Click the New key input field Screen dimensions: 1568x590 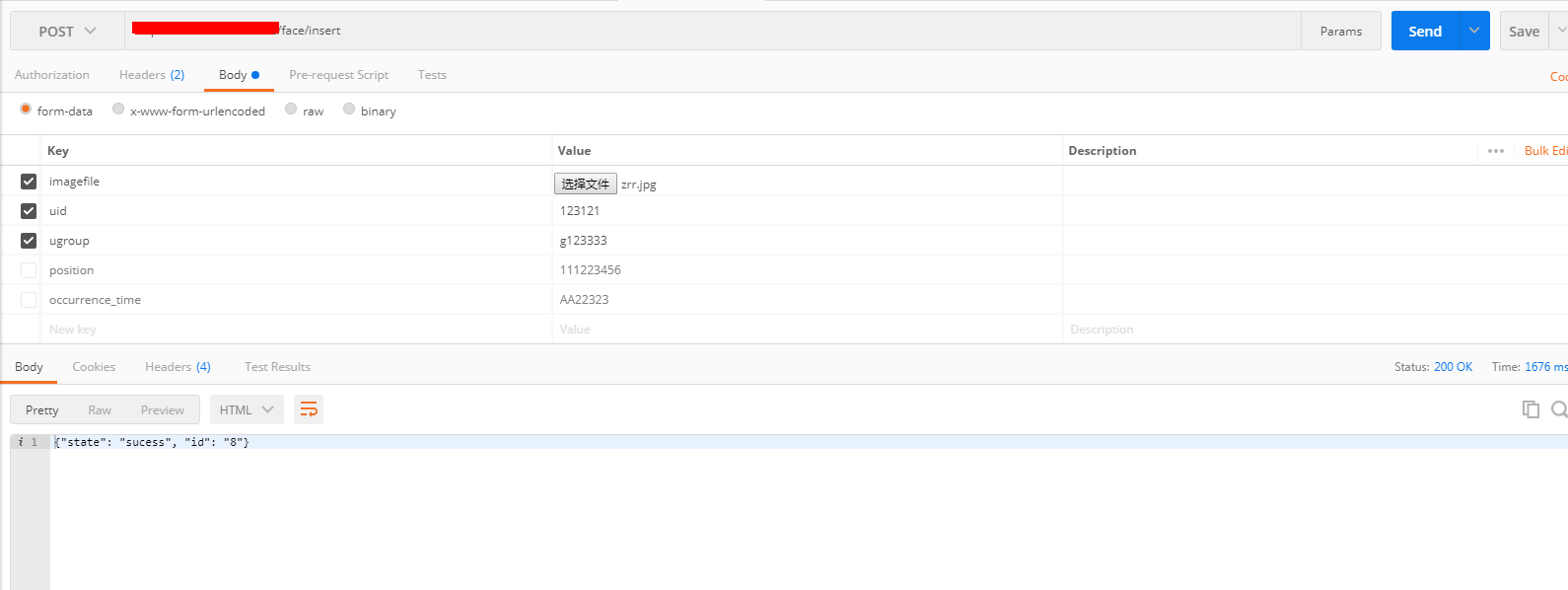[x=296, y=330]
